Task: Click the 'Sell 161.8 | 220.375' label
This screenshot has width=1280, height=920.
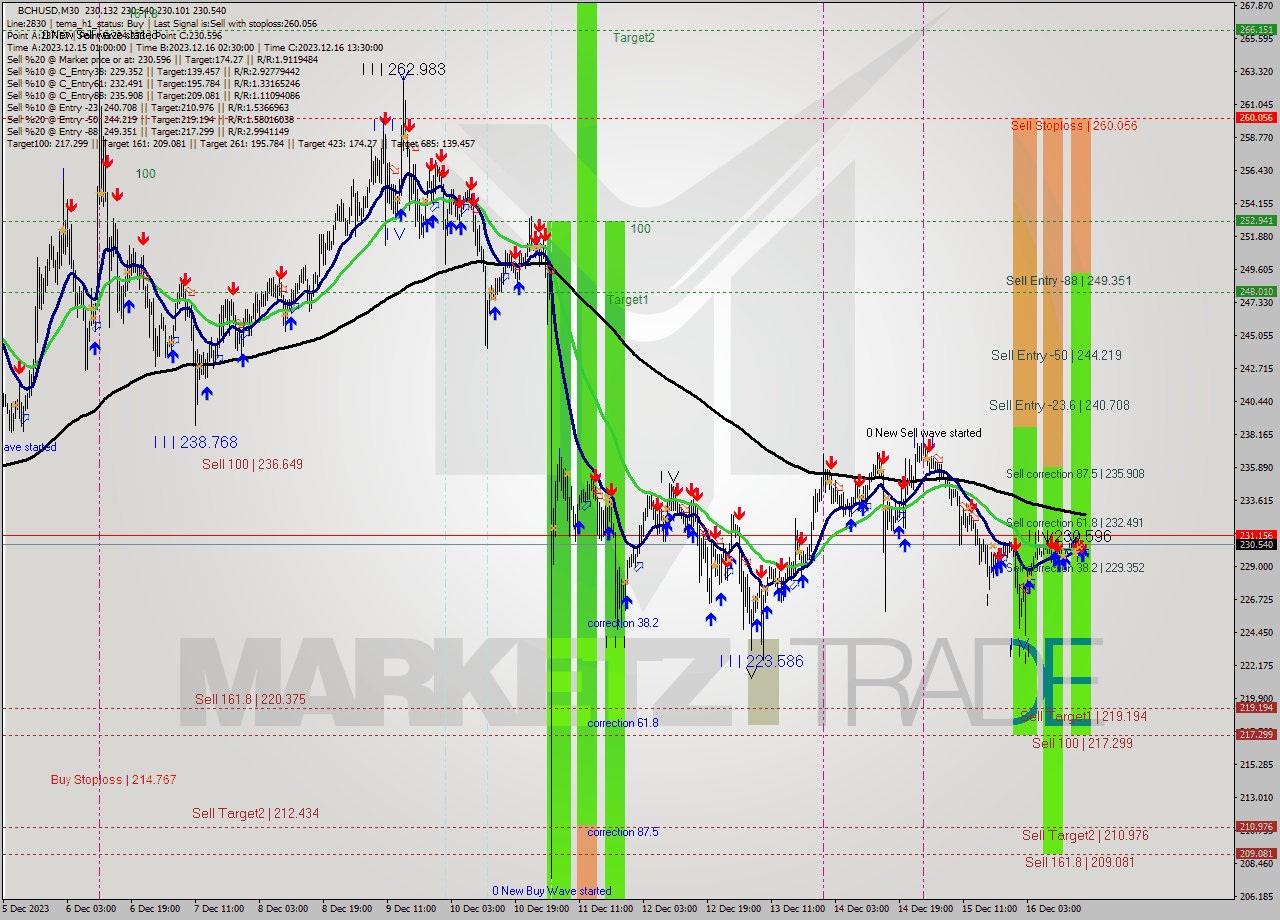Action: coord(250,700)
